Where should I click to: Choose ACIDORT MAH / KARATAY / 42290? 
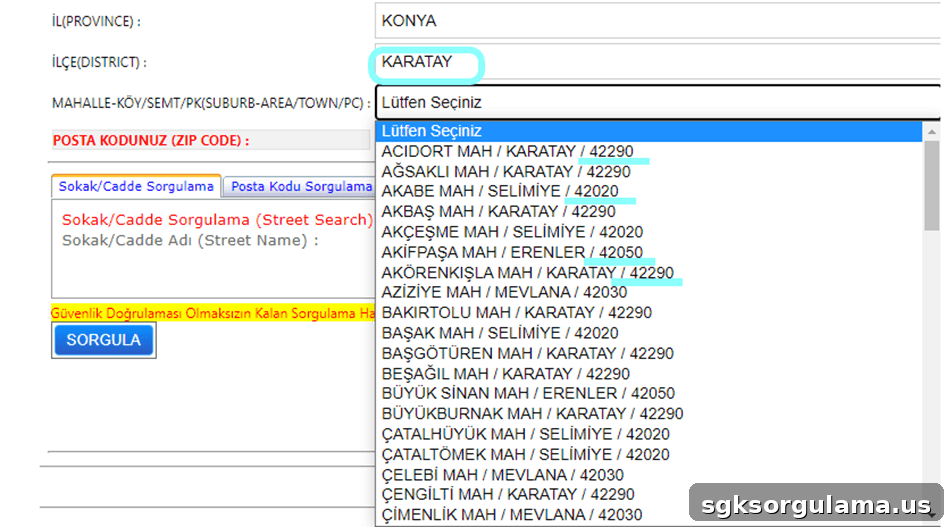pos(649,151)
